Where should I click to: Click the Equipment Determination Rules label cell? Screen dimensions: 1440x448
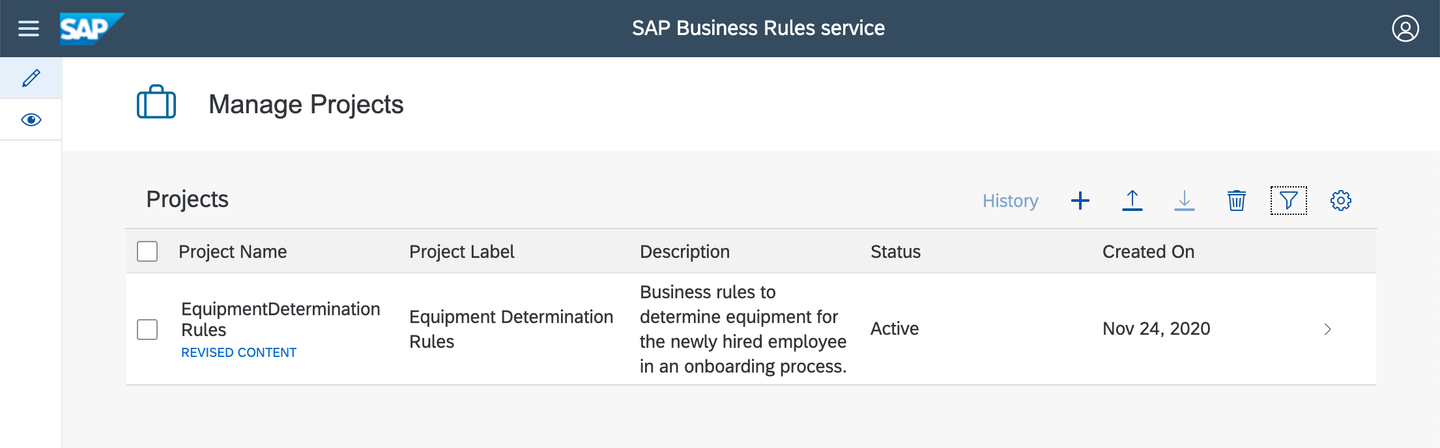point(511,329)
